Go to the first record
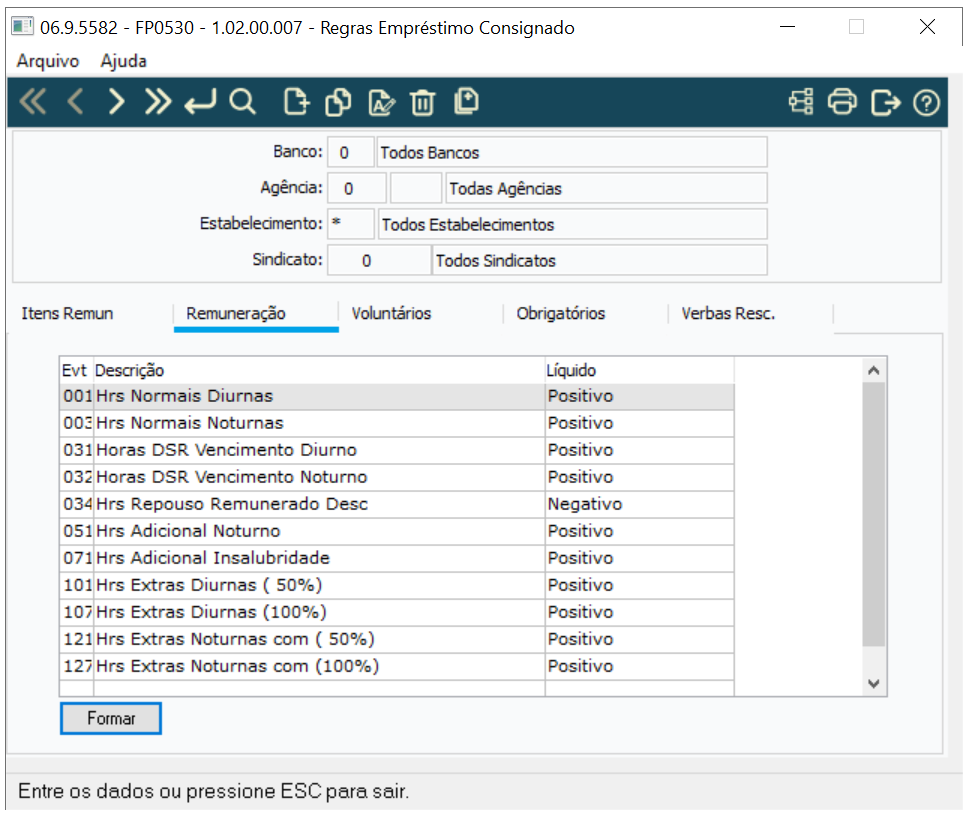Viewport: 971px width, 816px height. point(33,102)
